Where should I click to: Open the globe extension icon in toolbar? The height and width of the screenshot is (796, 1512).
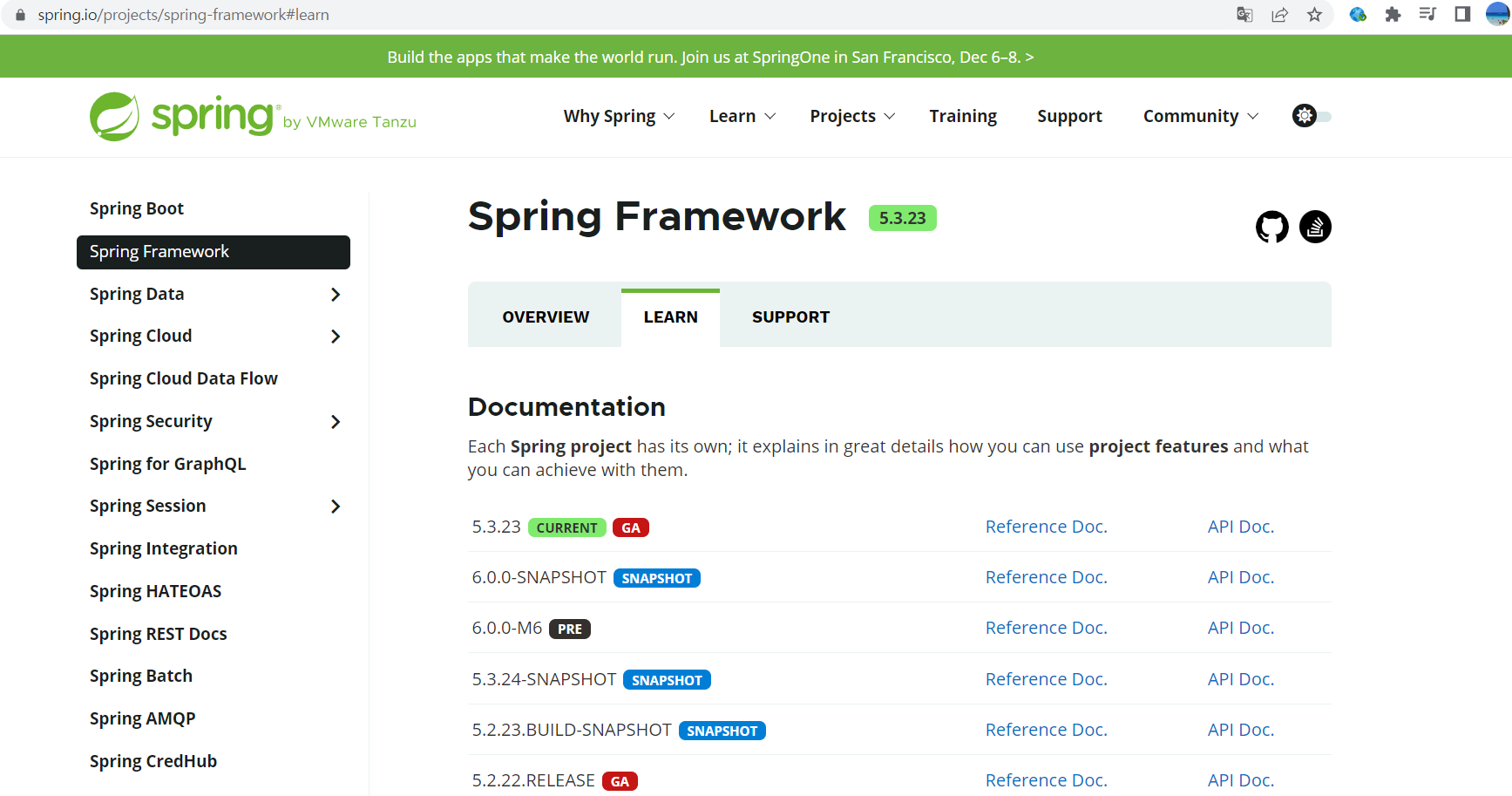1358,14
